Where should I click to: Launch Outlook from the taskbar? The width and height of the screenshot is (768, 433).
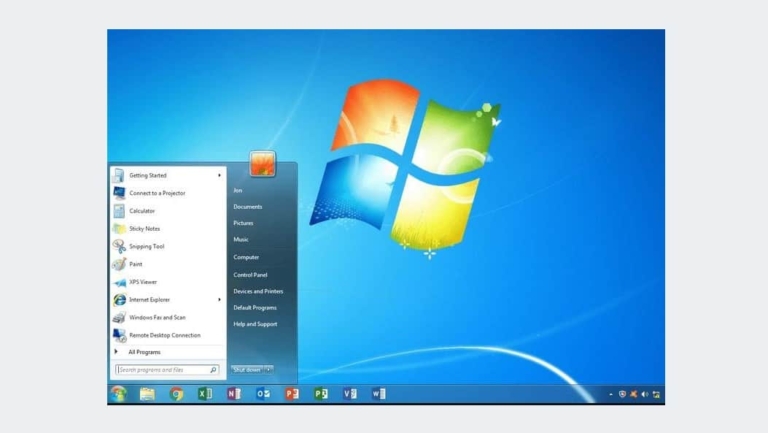pyautogui.click(x=263, y=394)
